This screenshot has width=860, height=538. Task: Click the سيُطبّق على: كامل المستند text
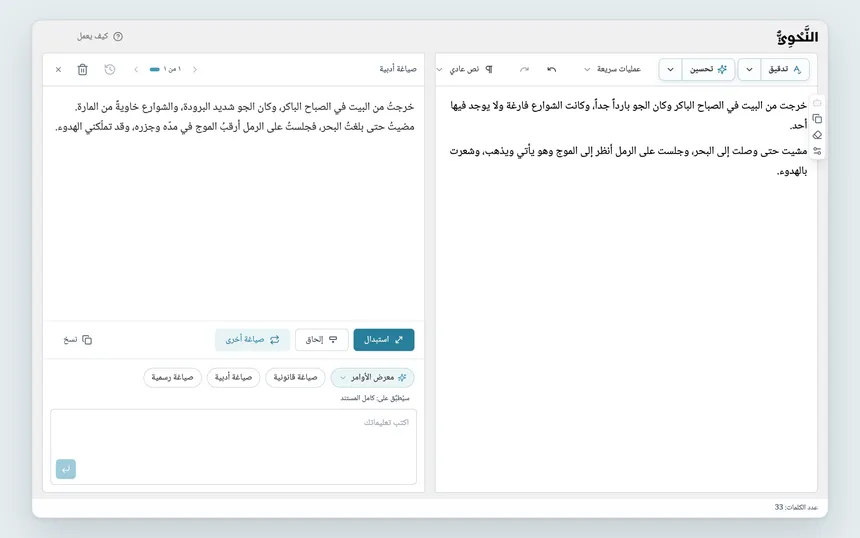click(375, 398)
